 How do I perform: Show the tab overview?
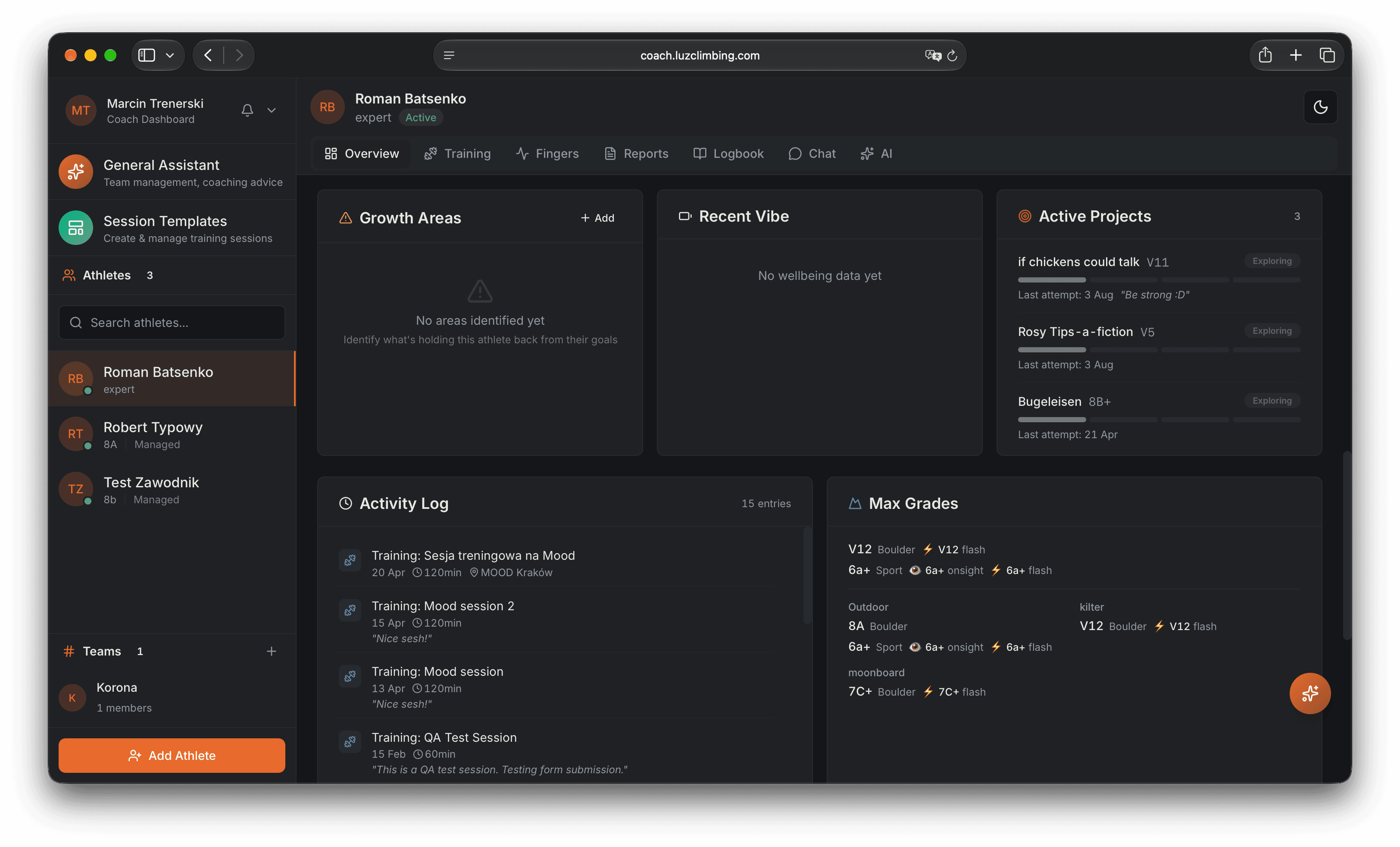pyautogui.click(x=1327, y=55)
